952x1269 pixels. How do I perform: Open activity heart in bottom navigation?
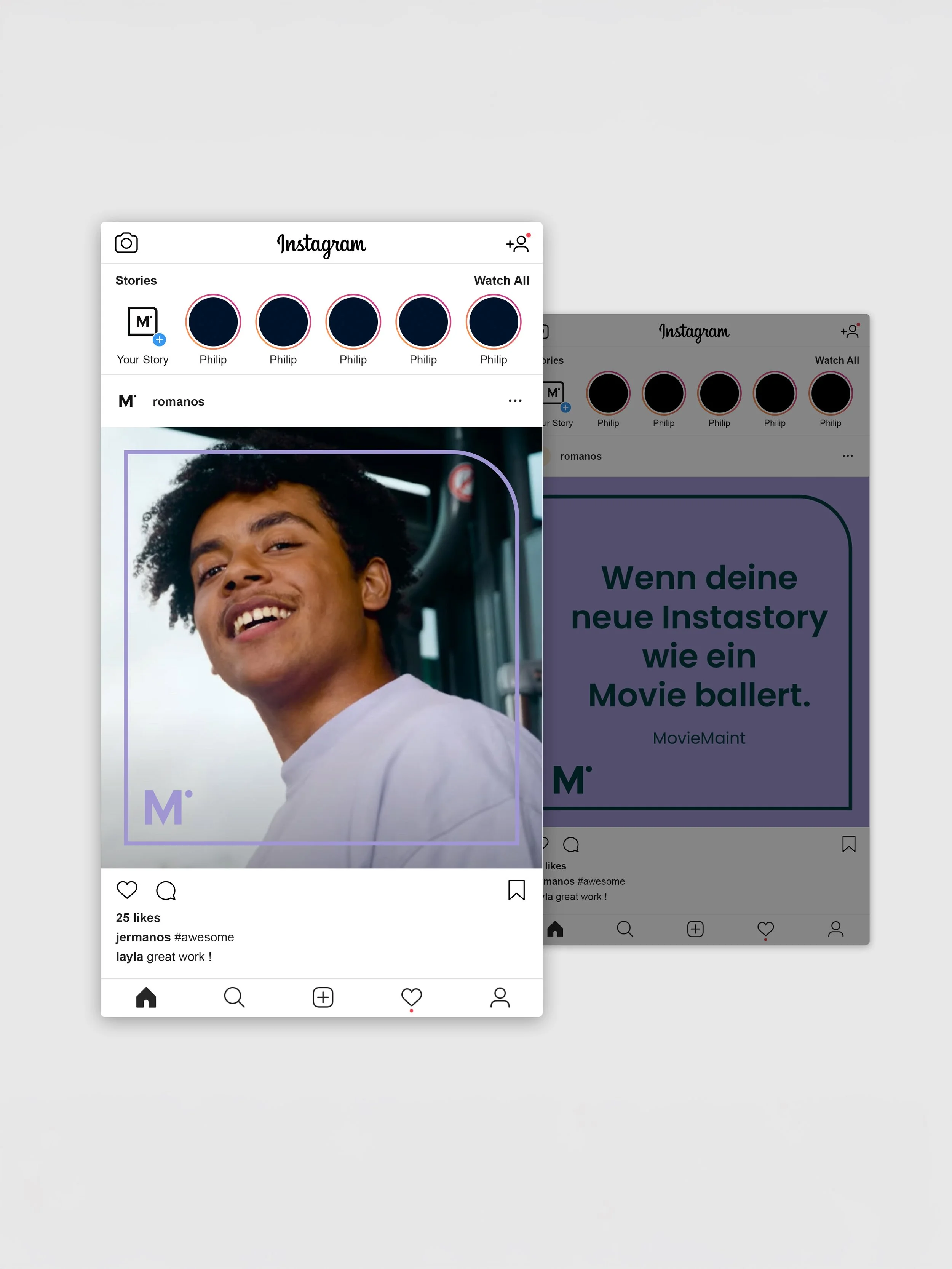click(x=411, y=997)
